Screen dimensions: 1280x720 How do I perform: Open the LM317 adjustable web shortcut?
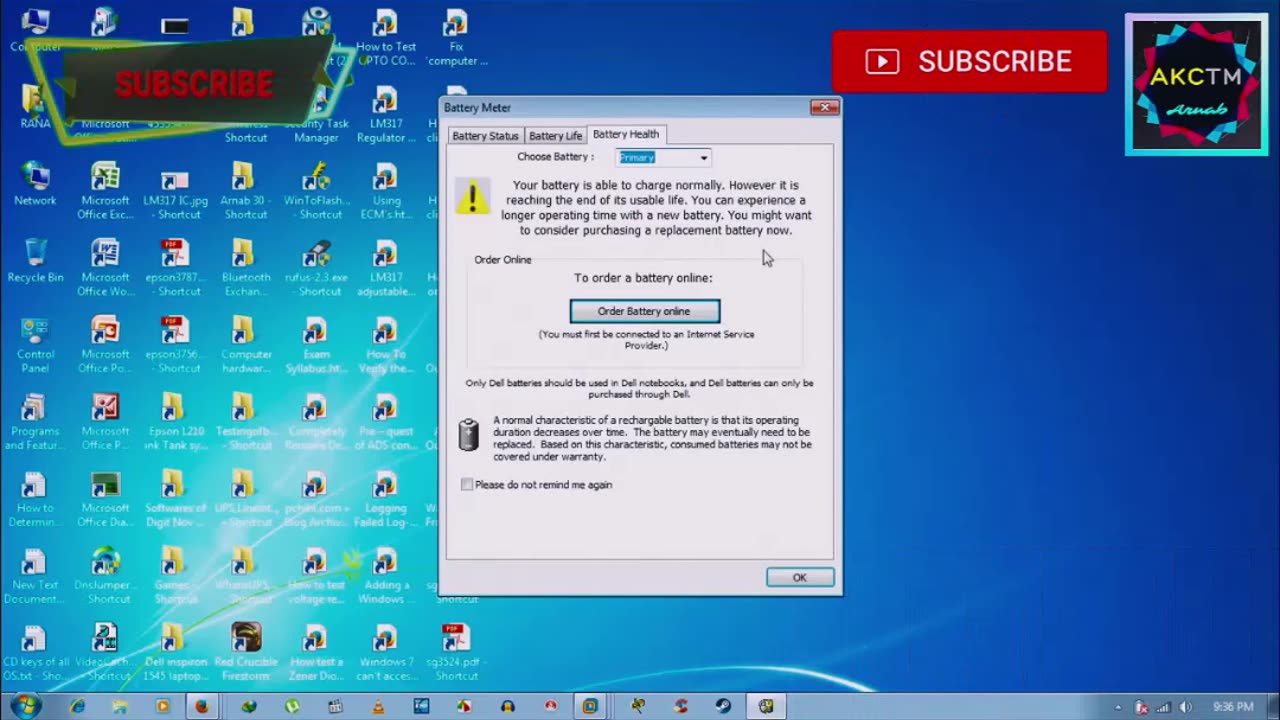click(x=386, y=267)
